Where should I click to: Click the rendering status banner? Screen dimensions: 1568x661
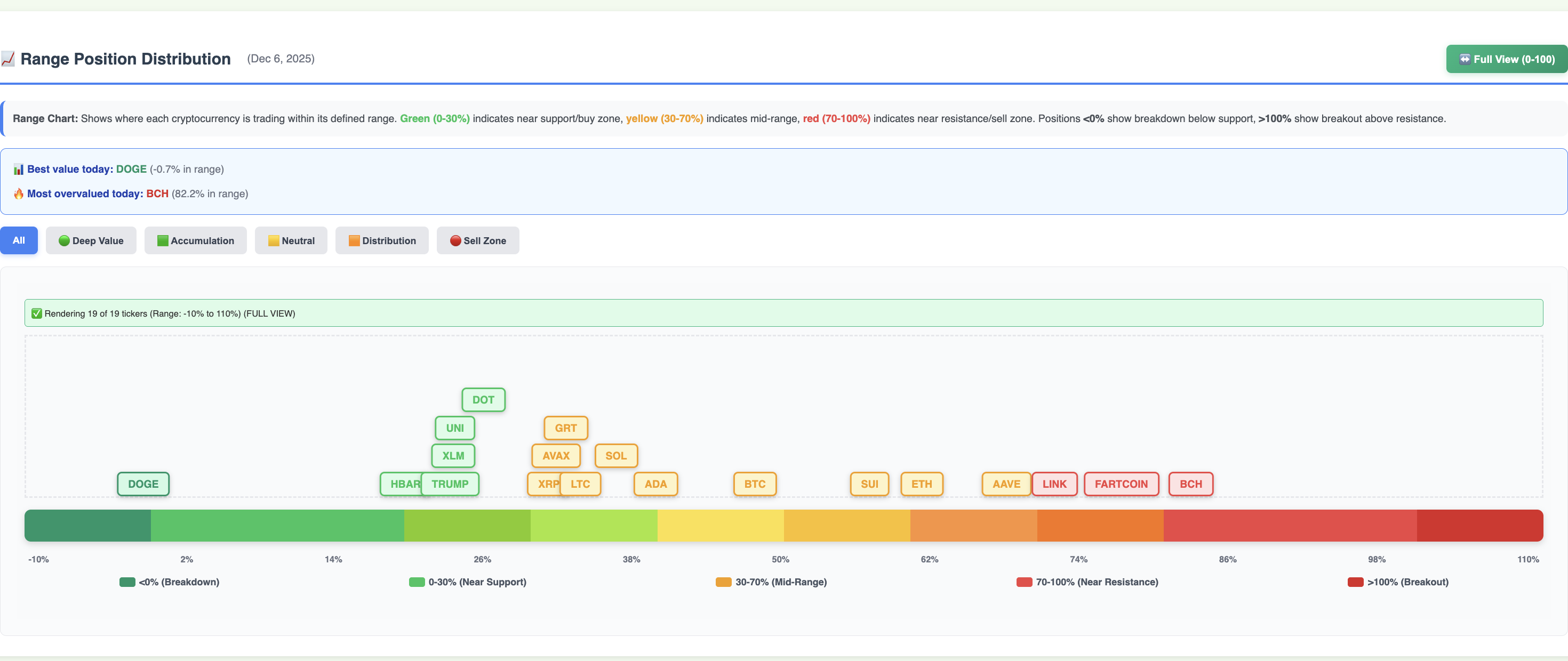pos(783,313)
